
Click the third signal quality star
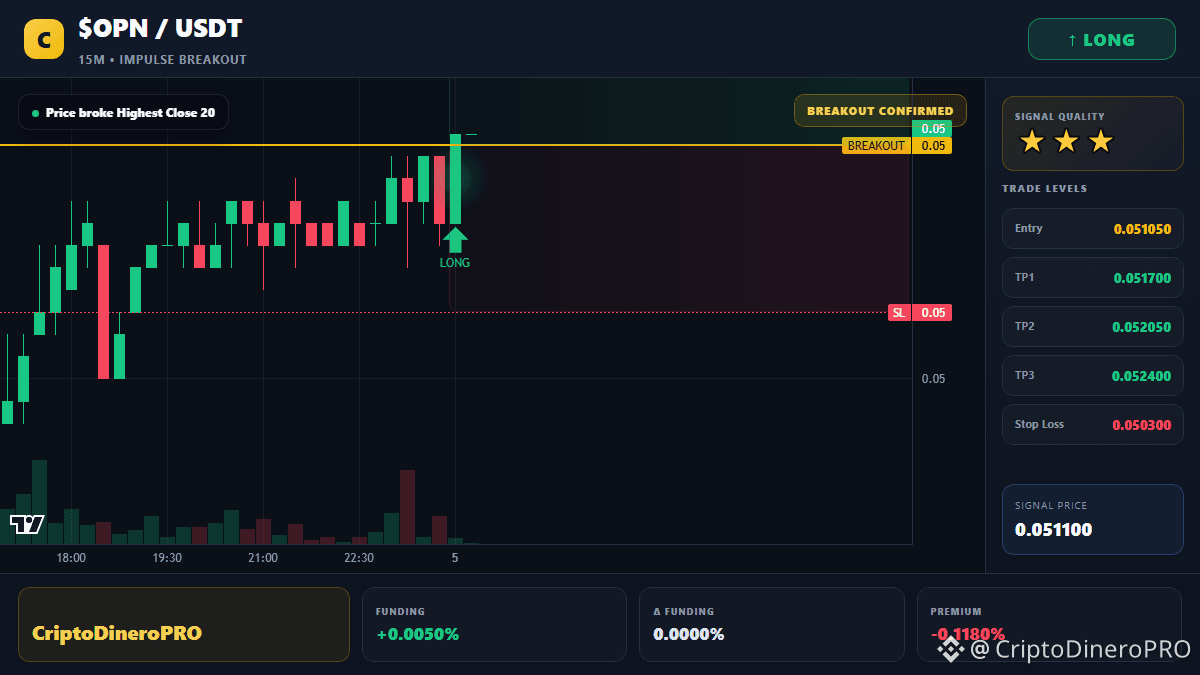tap(1100, 142)
